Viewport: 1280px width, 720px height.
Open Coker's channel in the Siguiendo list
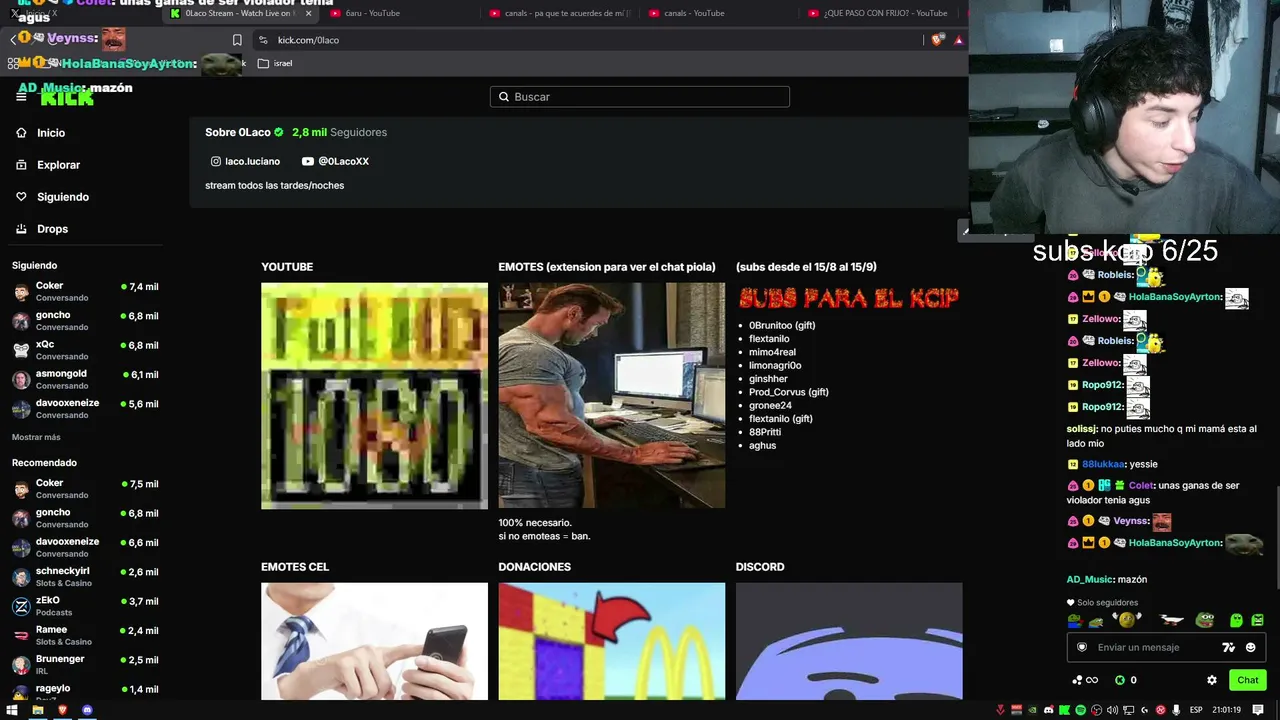(85, 291)
